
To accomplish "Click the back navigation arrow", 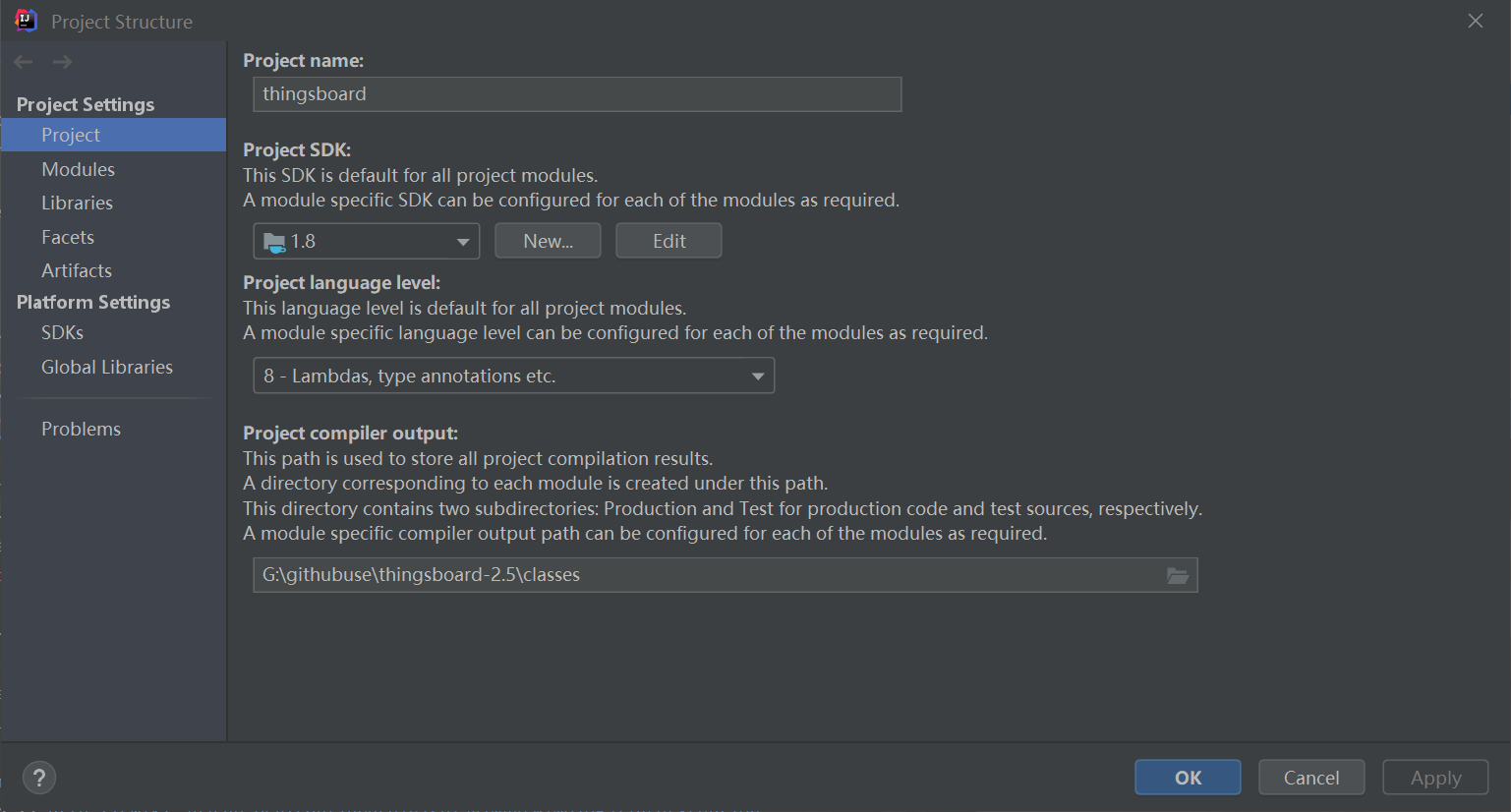I will [24, 62].
